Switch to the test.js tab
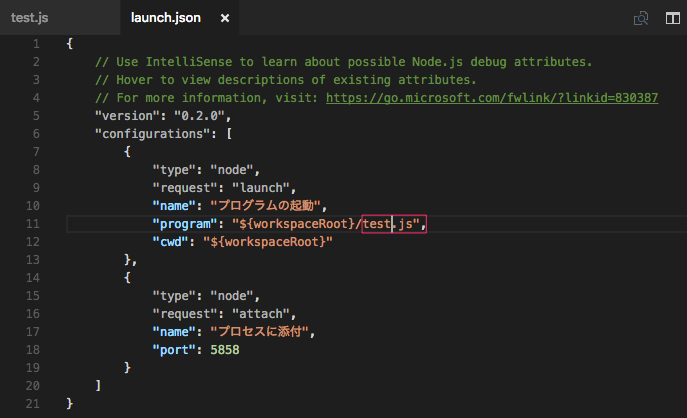687x418 pixels. pos(29,18)
